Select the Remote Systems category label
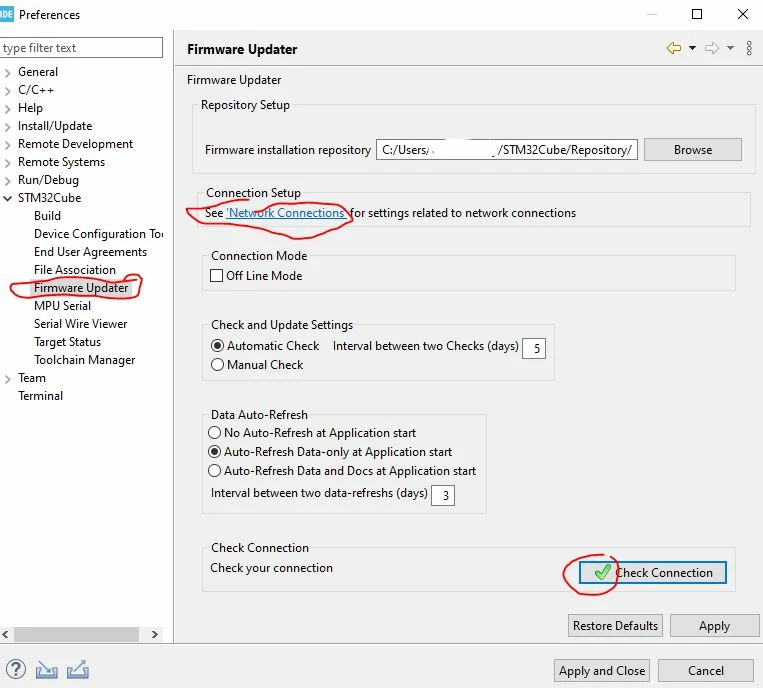Image resolution: width=763 pixels, height=688 pixels. 61,162
